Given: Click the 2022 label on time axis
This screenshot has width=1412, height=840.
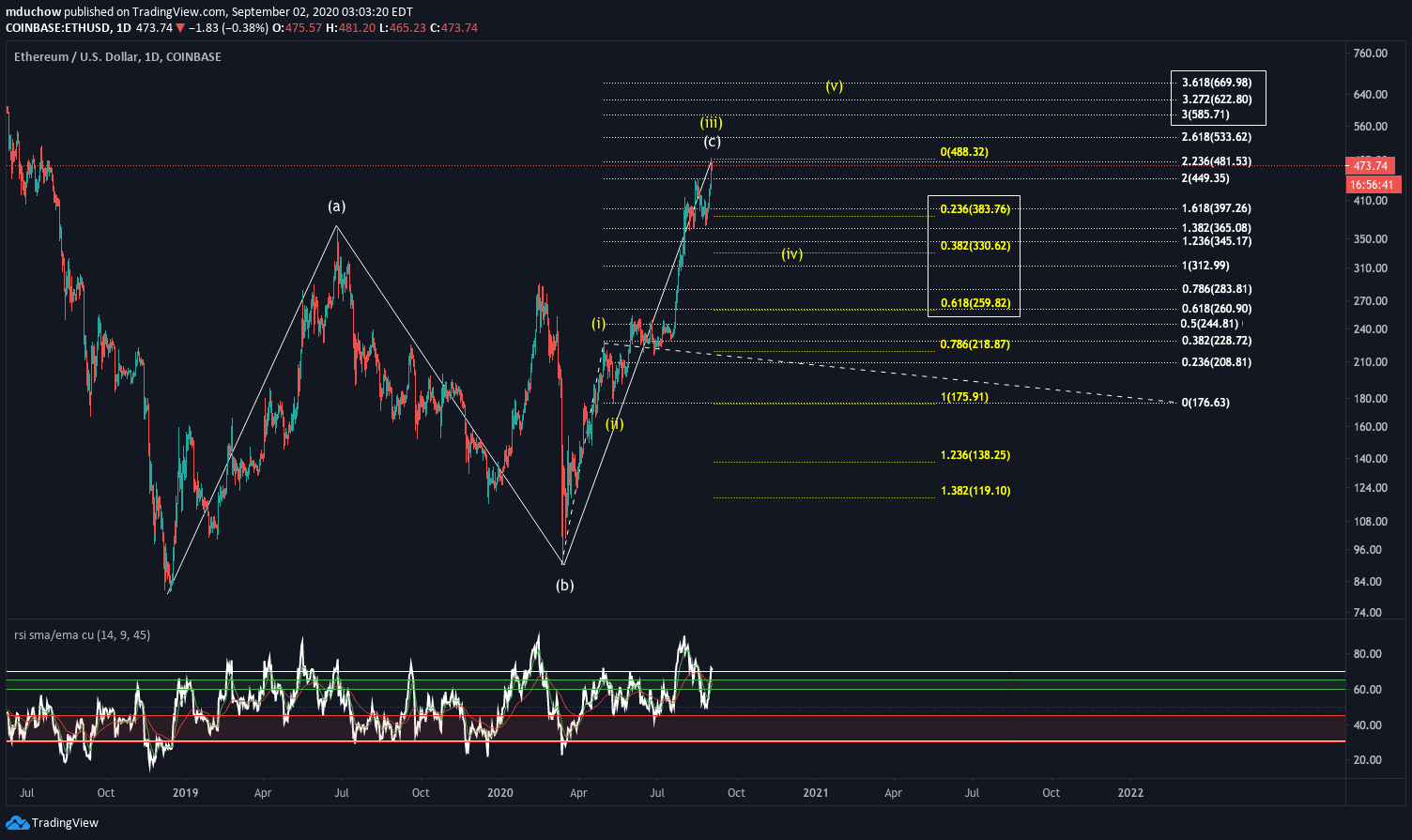Looking at the screenshot, I should point(1130,793).
